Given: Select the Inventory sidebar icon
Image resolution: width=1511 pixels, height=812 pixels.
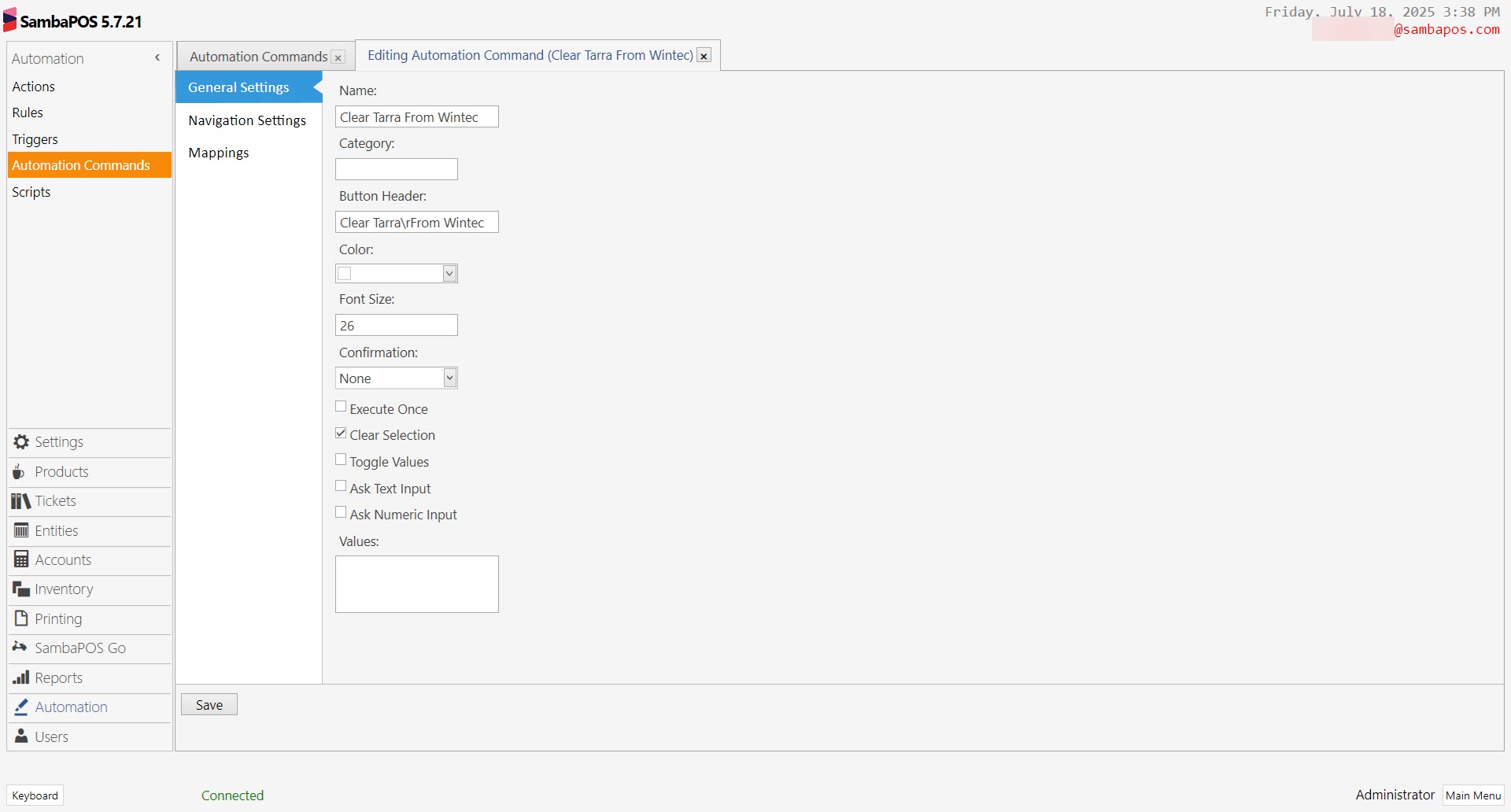Looking at the screenshot, I should click(x=20, y=589).
